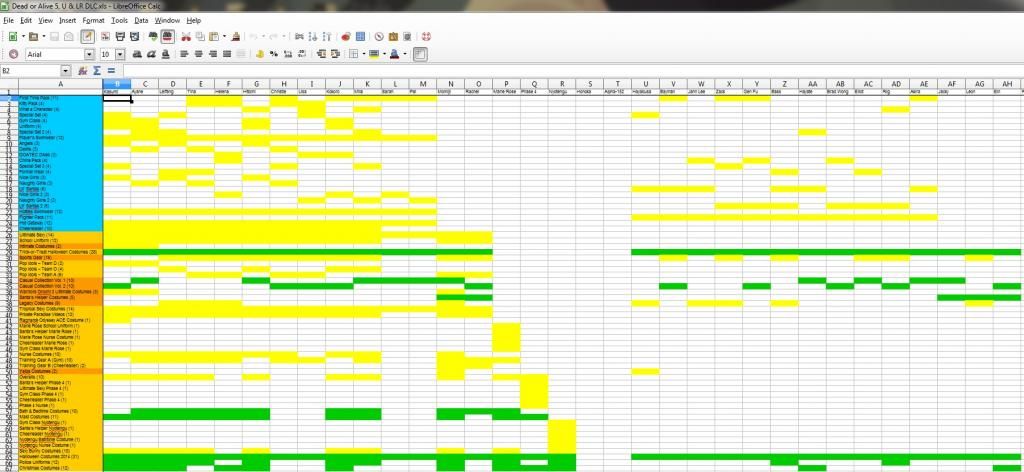This screenshot has height=472, width=1024.
Task: Apply percent number format
Action: click(274, 54)
